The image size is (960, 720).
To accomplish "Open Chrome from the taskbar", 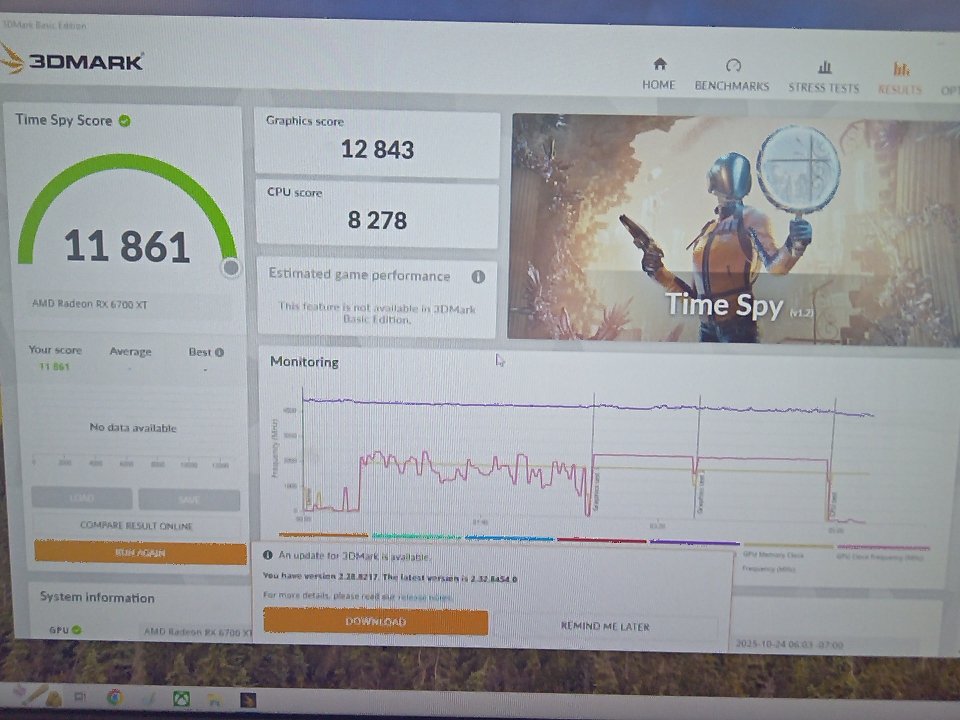I will [115, 697].
